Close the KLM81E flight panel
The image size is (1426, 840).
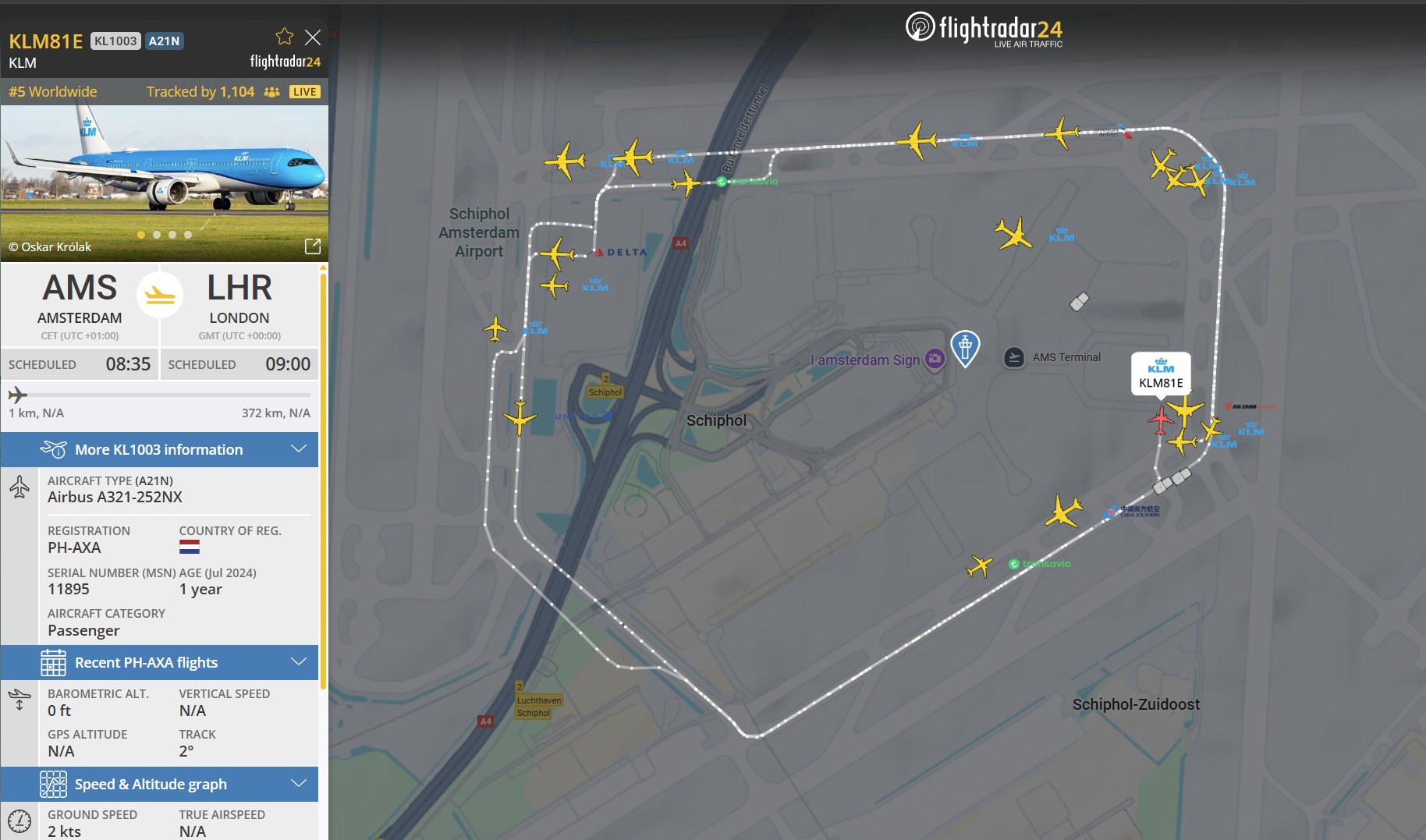pos(313,37)
